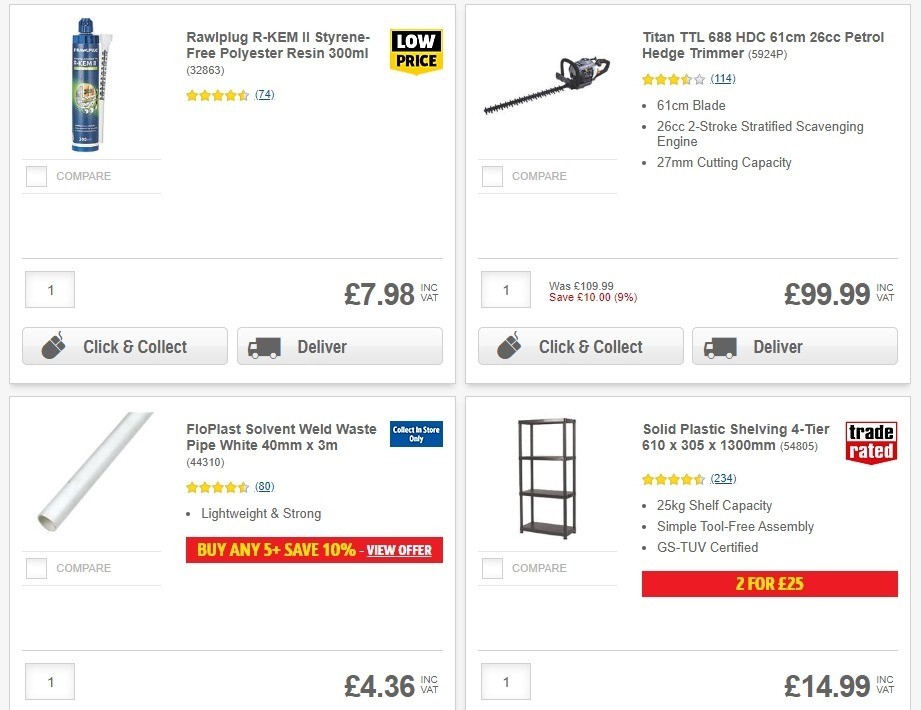Click the truck icon on Rawlplug Deliver button

[x=263, y=347]
